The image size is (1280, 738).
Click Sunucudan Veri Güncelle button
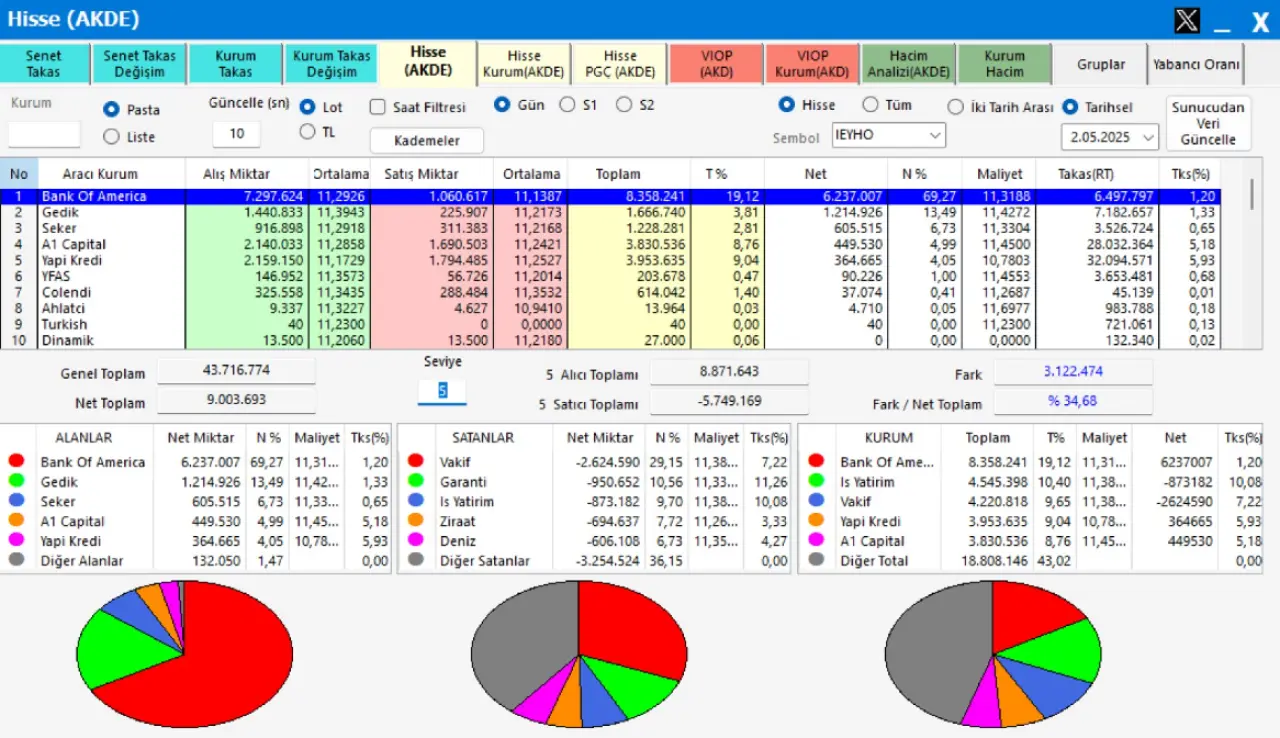tap(1208, 123)
